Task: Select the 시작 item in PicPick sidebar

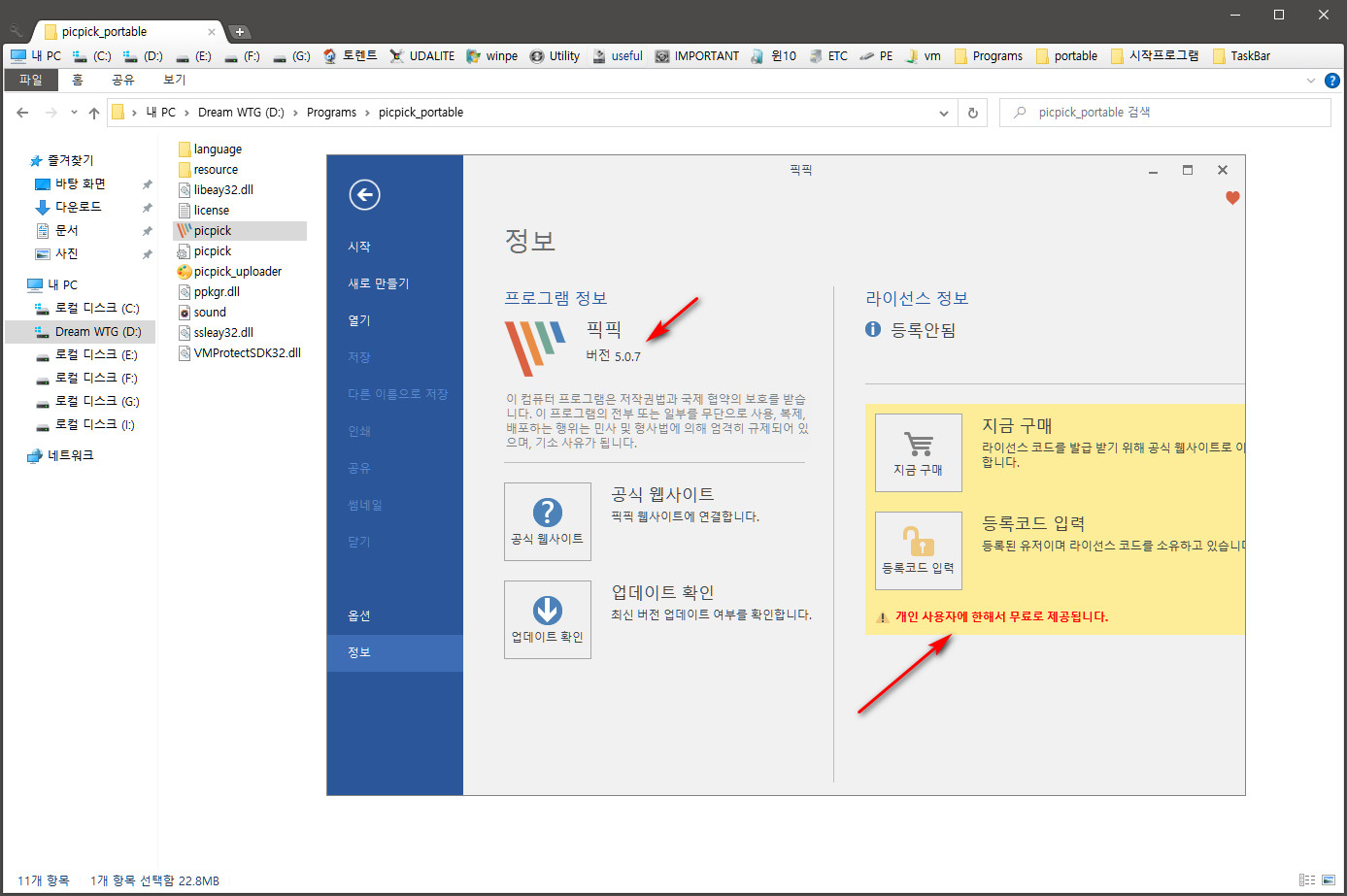Action: tap(395, 247)
